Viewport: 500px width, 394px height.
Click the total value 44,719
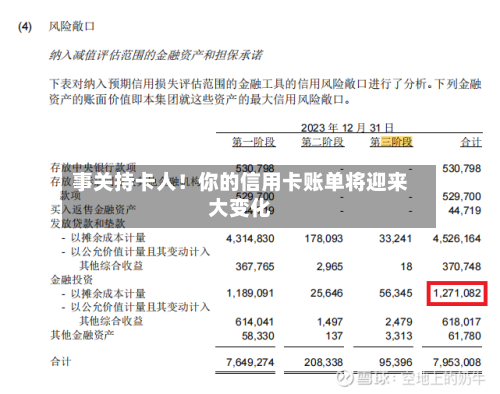click(x=465, y=210)
